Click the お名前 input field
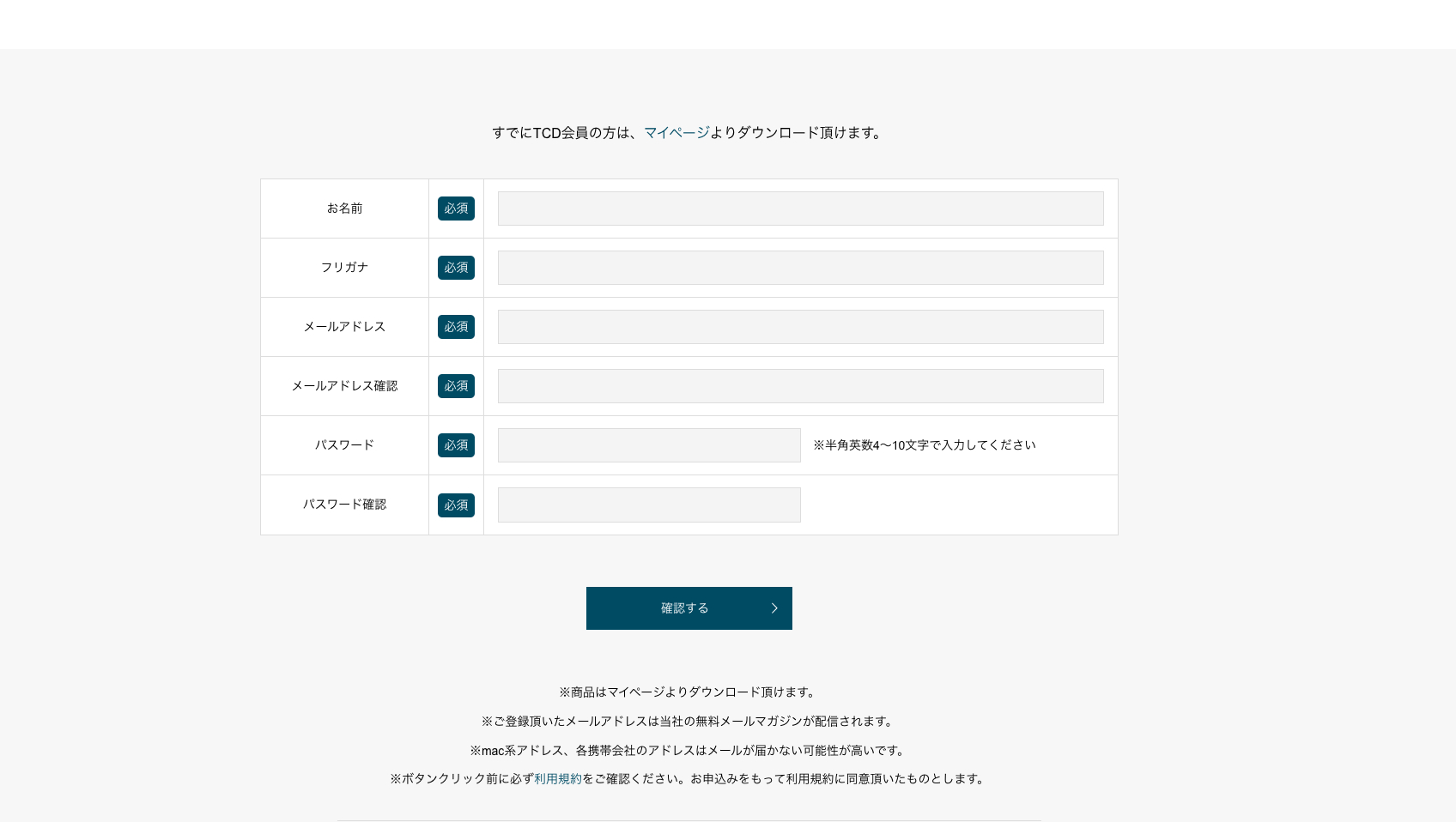Viewport: 1456px width, 822px height. (x=800, y=209)
